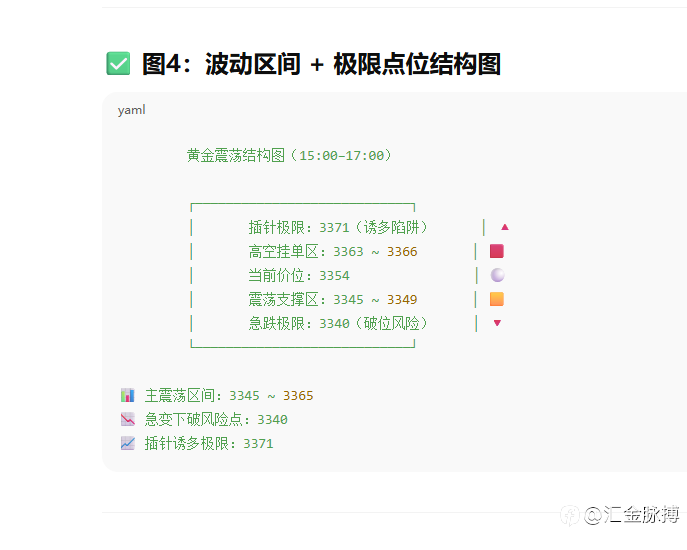Click the green checkmark emoji in heading

point(118,64)
